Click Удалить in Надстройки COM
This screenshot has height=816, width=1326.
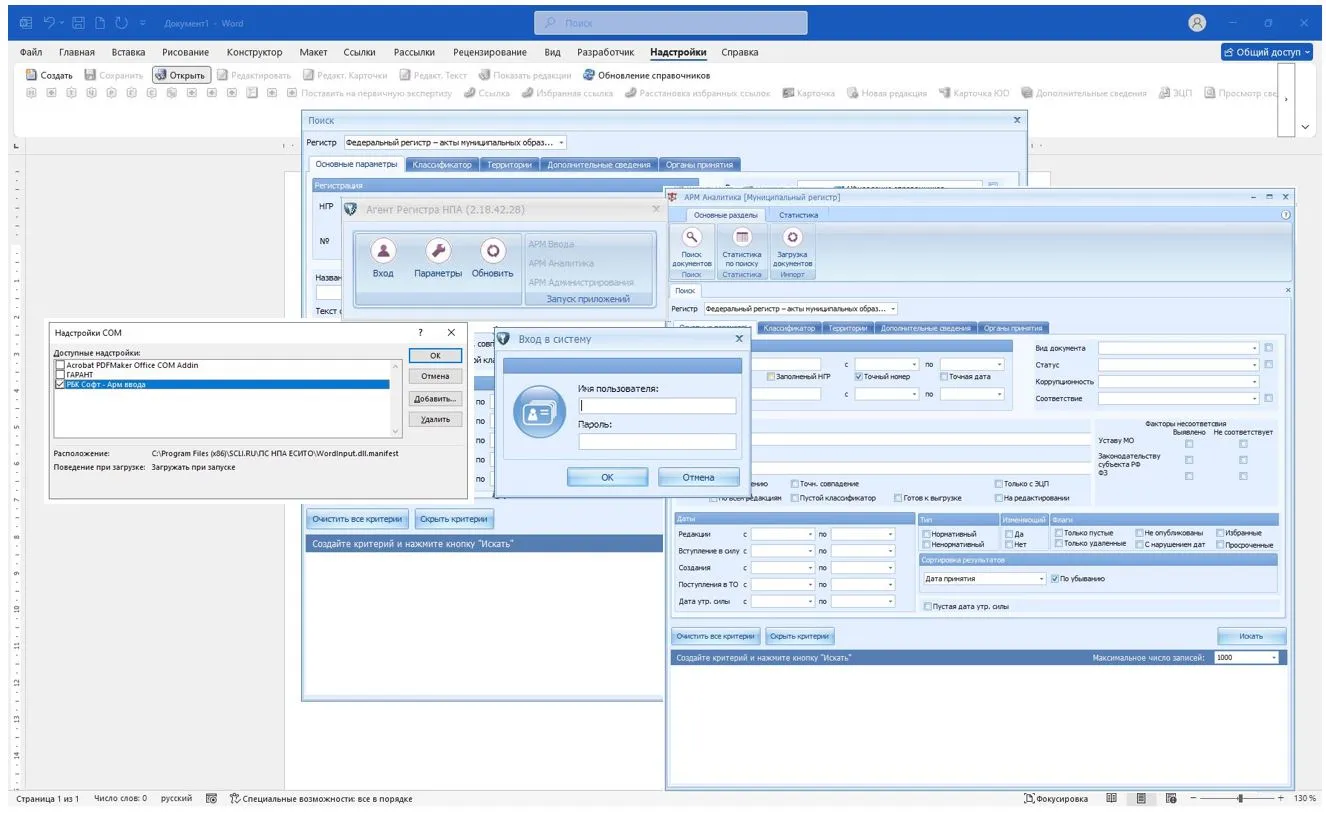[435, 420]
